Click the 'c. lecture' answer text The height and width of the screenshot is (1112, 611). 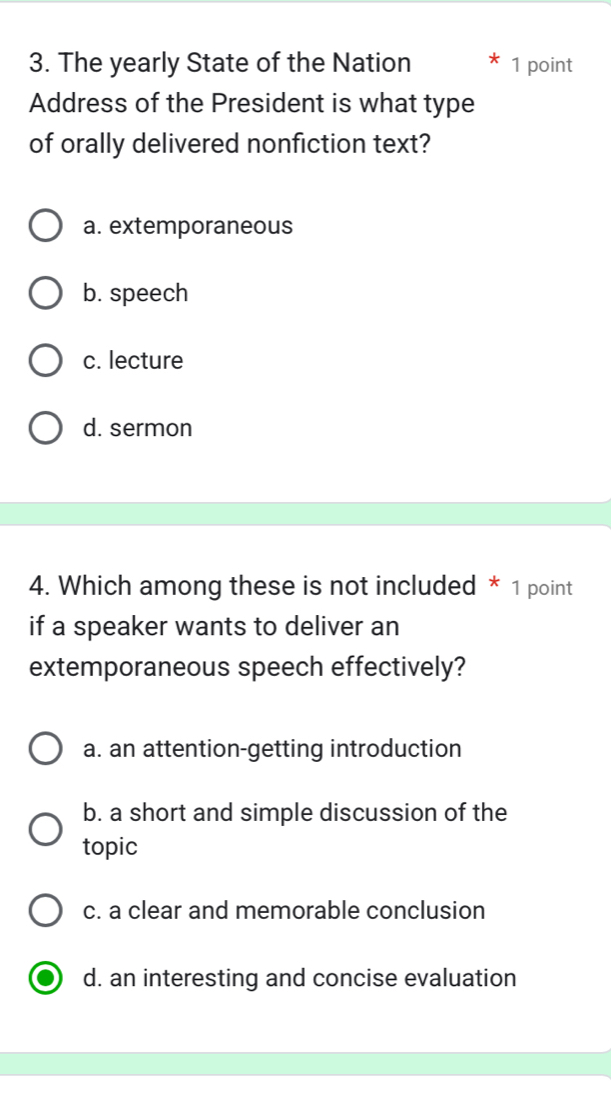click(x=133, y=361)
